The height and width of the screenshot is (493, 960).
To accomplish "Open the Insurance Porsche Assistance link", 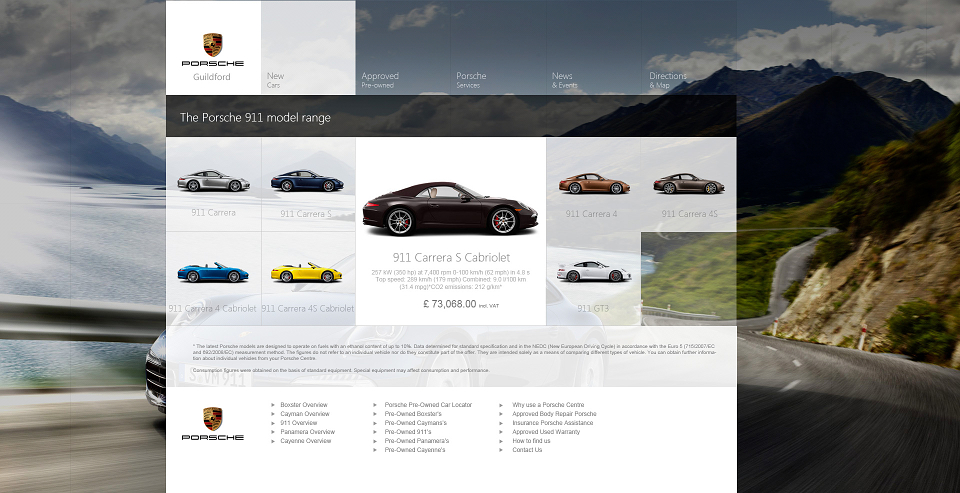I will point(552,423).
